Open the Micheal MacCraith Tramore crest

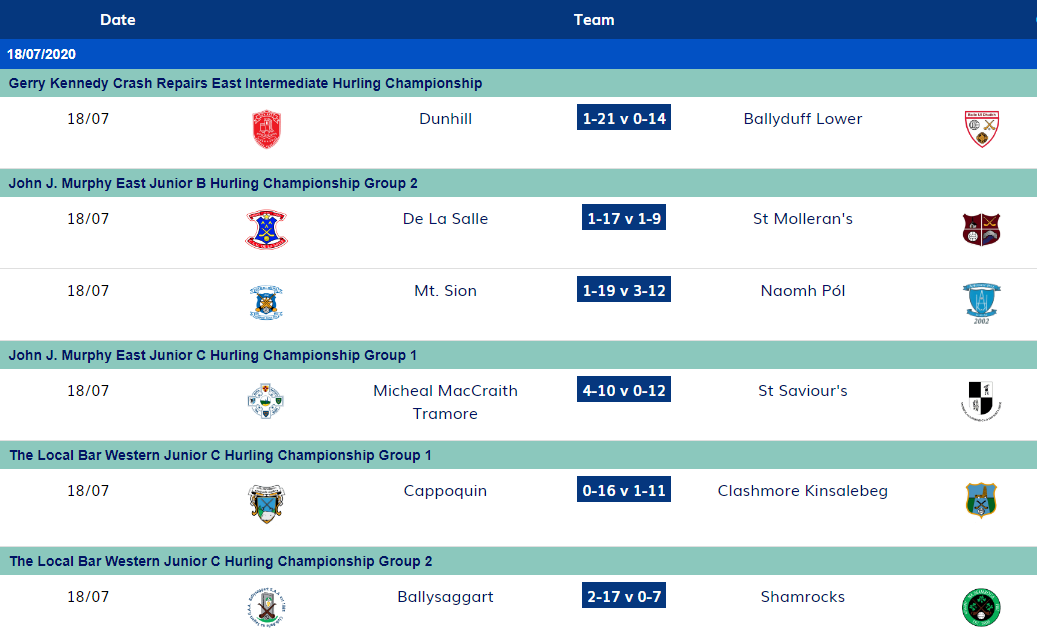click(266, 401)
